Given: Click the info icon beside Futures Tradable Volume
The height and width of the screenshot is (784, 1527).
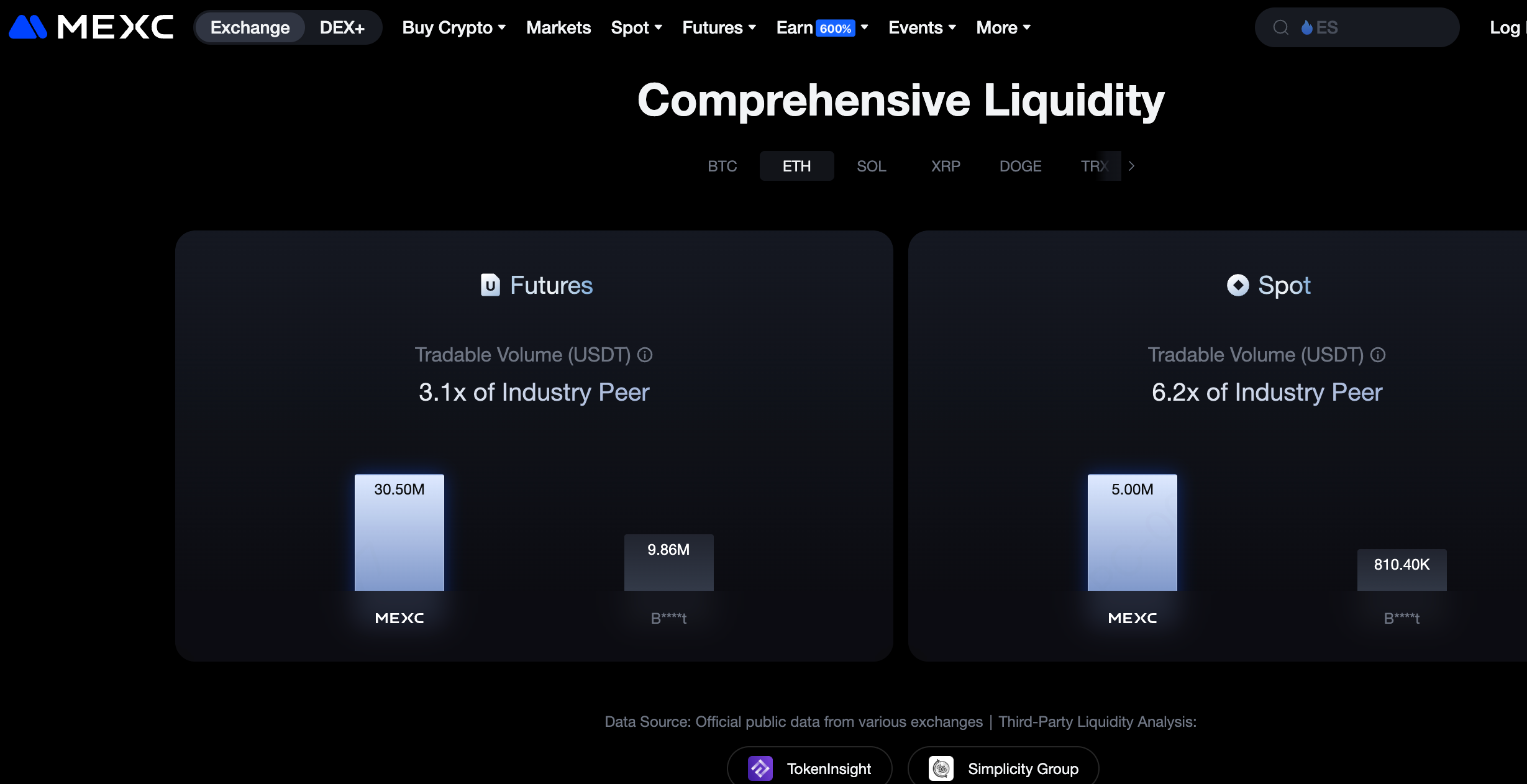Looking at the screenshot, I should coord(645,355).
